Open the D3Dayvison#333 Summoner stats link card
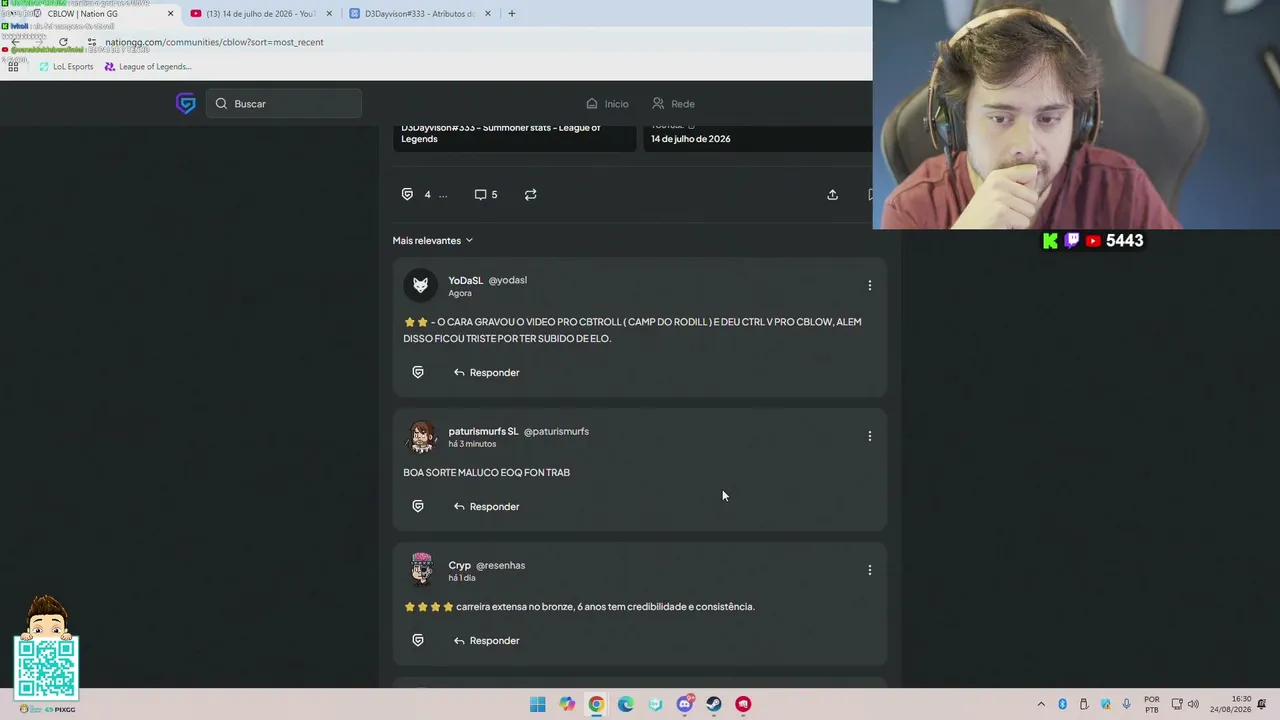The image size is (1280, 720). pyautogui.click(x=514, y=137)
